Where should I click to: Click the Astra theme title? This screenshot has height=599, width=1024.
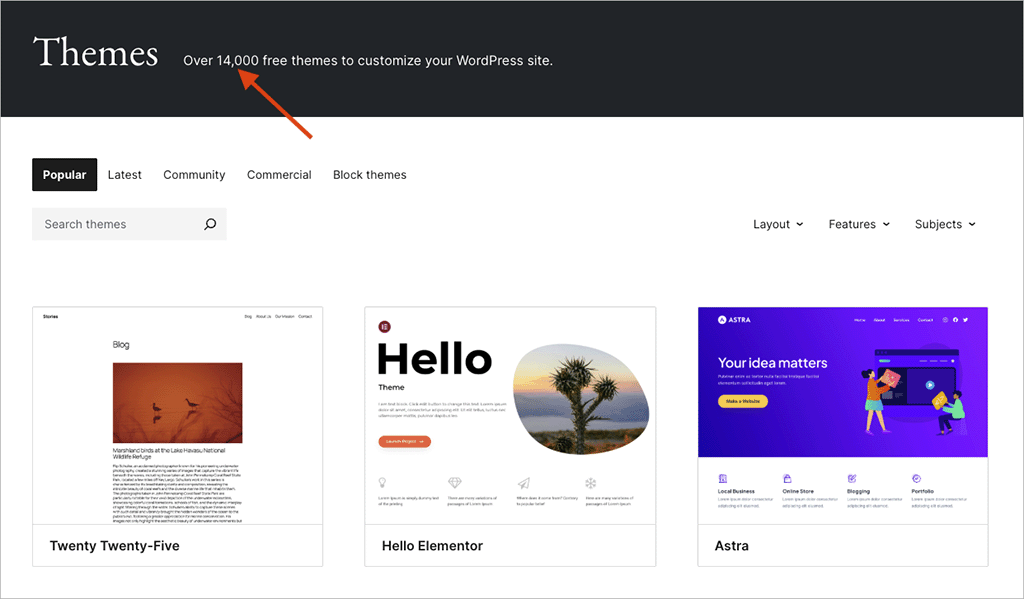tap(731, 545)
